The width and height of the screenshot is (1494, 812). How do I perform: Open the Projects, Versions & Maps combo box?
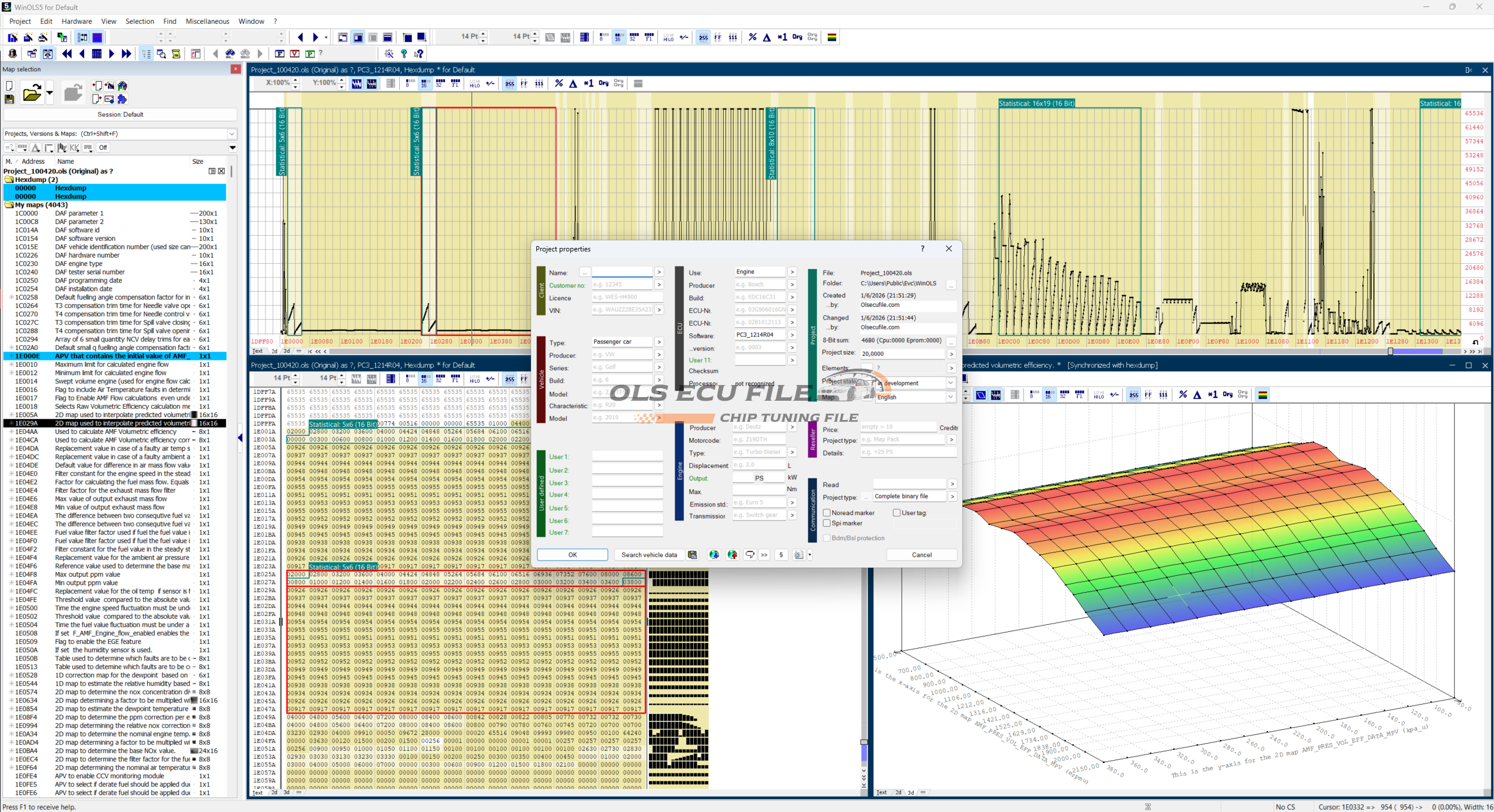[x=232, y=134]
